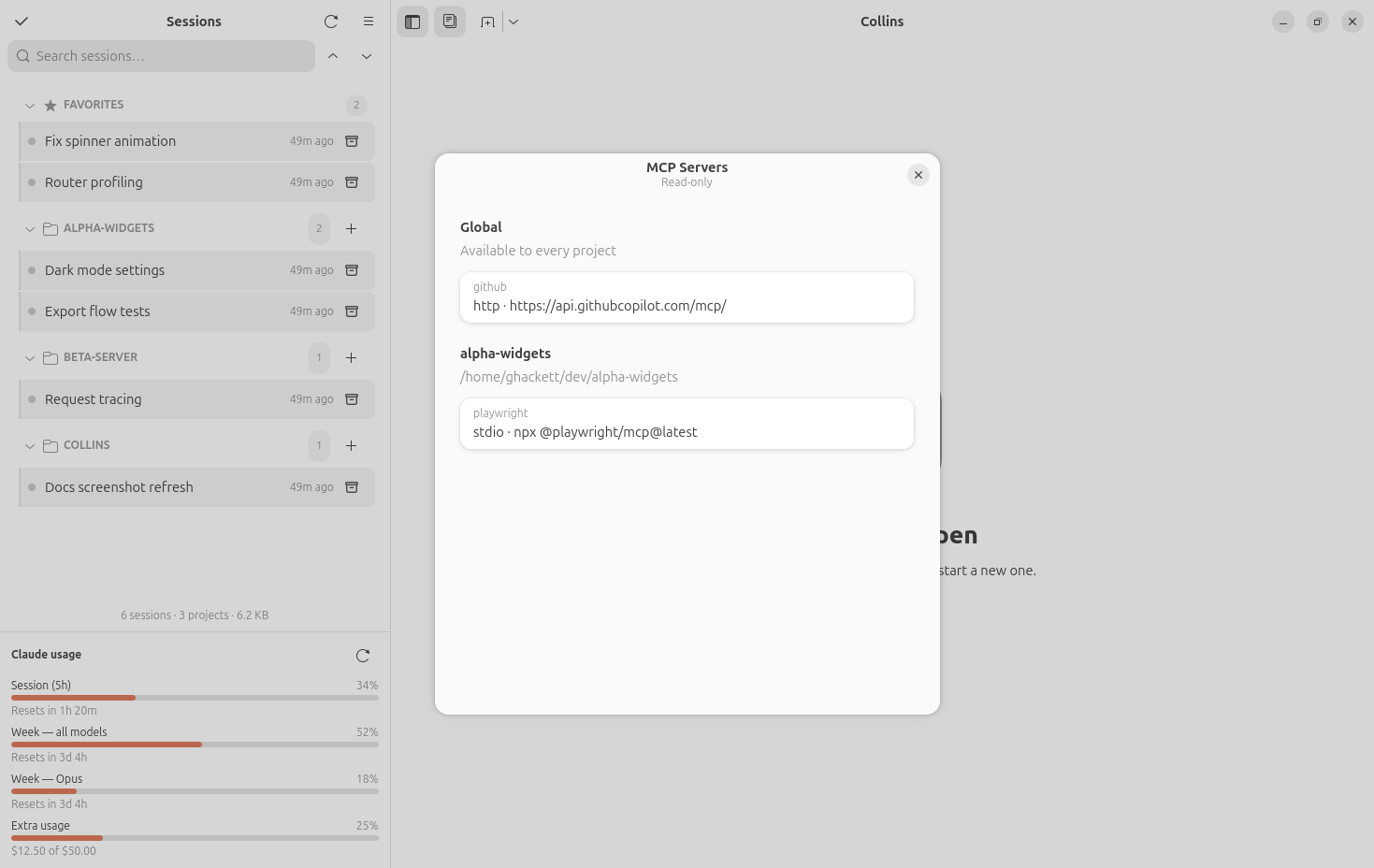Refresh the Claude usage stats
This screenshot has width=1374, height=868.
point(363,656)
